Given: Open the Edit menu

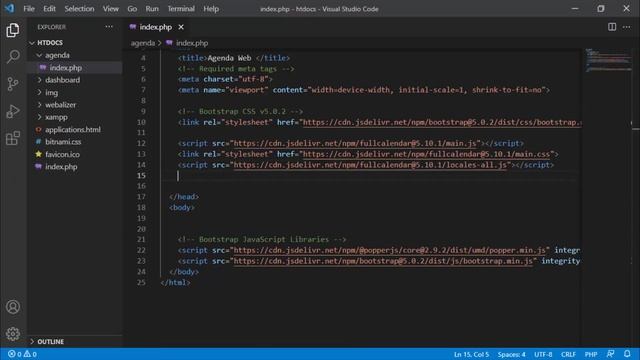Looking at the screenshot, I should pos(49,9).
